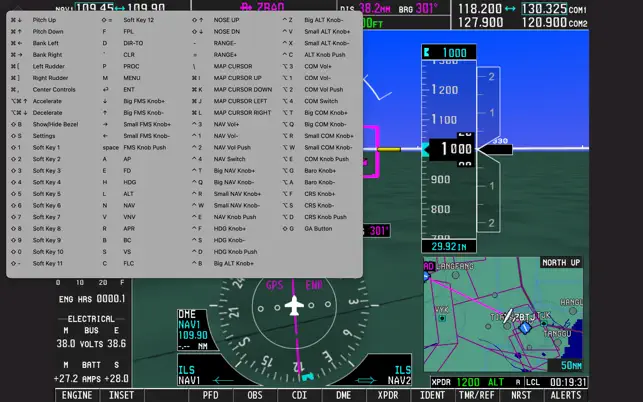The image size is (643, 402).
Task: Click the 38.6 essential bus volts value
Action: point(116,344)
